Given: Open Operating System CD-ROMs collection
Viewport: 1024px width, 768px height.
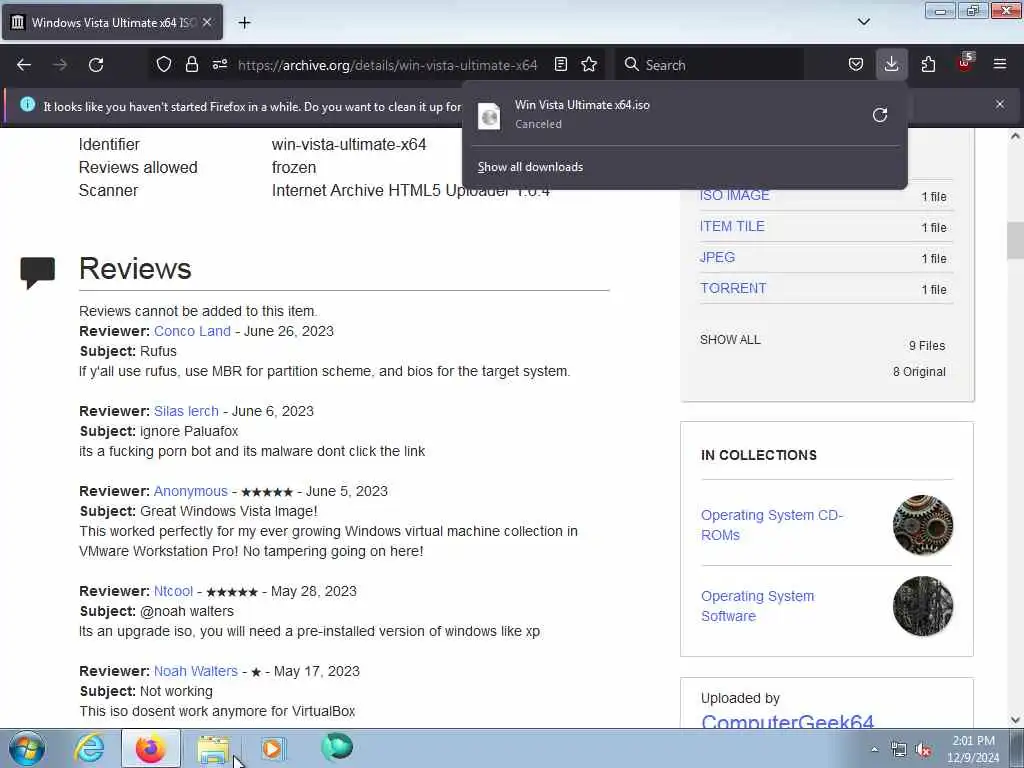Looking at the screenshot, I should point(772,525).
